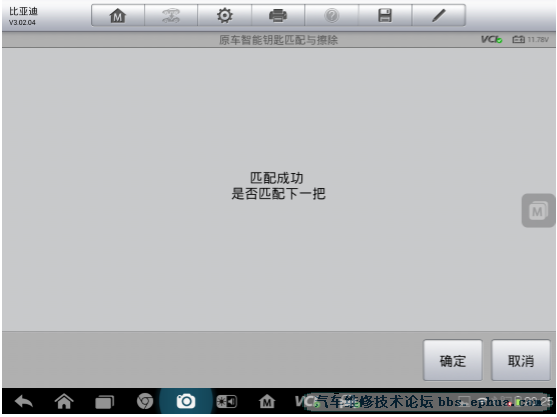Screen dimensions: 557x417
Task: Confirm matching the next key with 确定
Action: pyautogui.click(x=453, y=361)
